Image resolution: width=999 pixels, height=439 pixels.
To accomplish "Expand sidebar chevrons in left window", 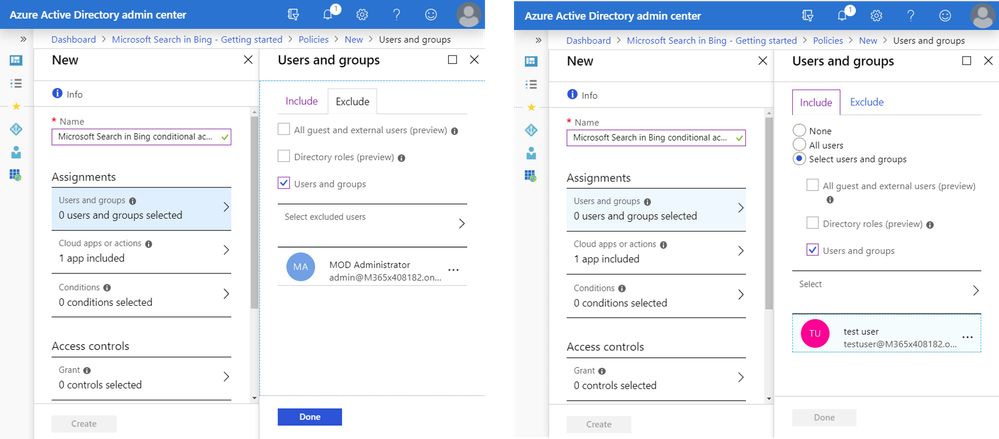I will pos(23,40).
